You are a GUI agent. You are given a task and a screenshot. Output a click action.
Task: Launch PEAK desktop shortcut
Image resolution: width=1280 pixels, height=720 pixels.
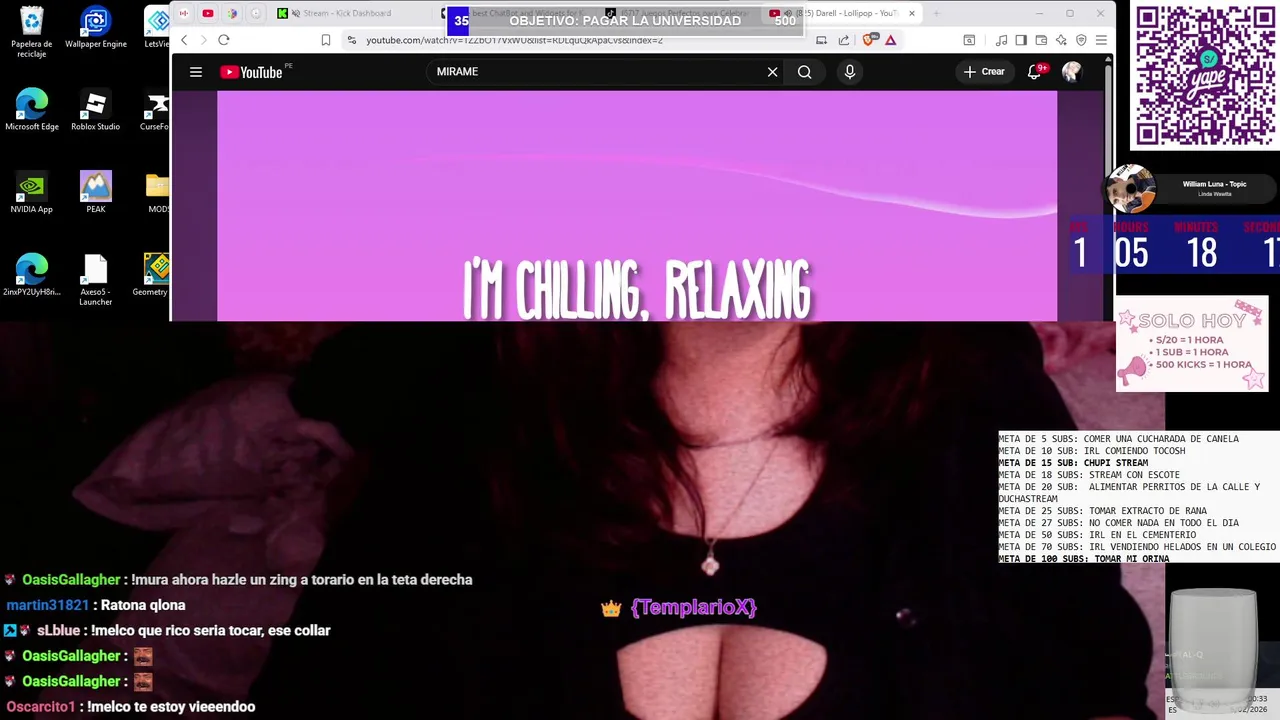tap(96, 193)
